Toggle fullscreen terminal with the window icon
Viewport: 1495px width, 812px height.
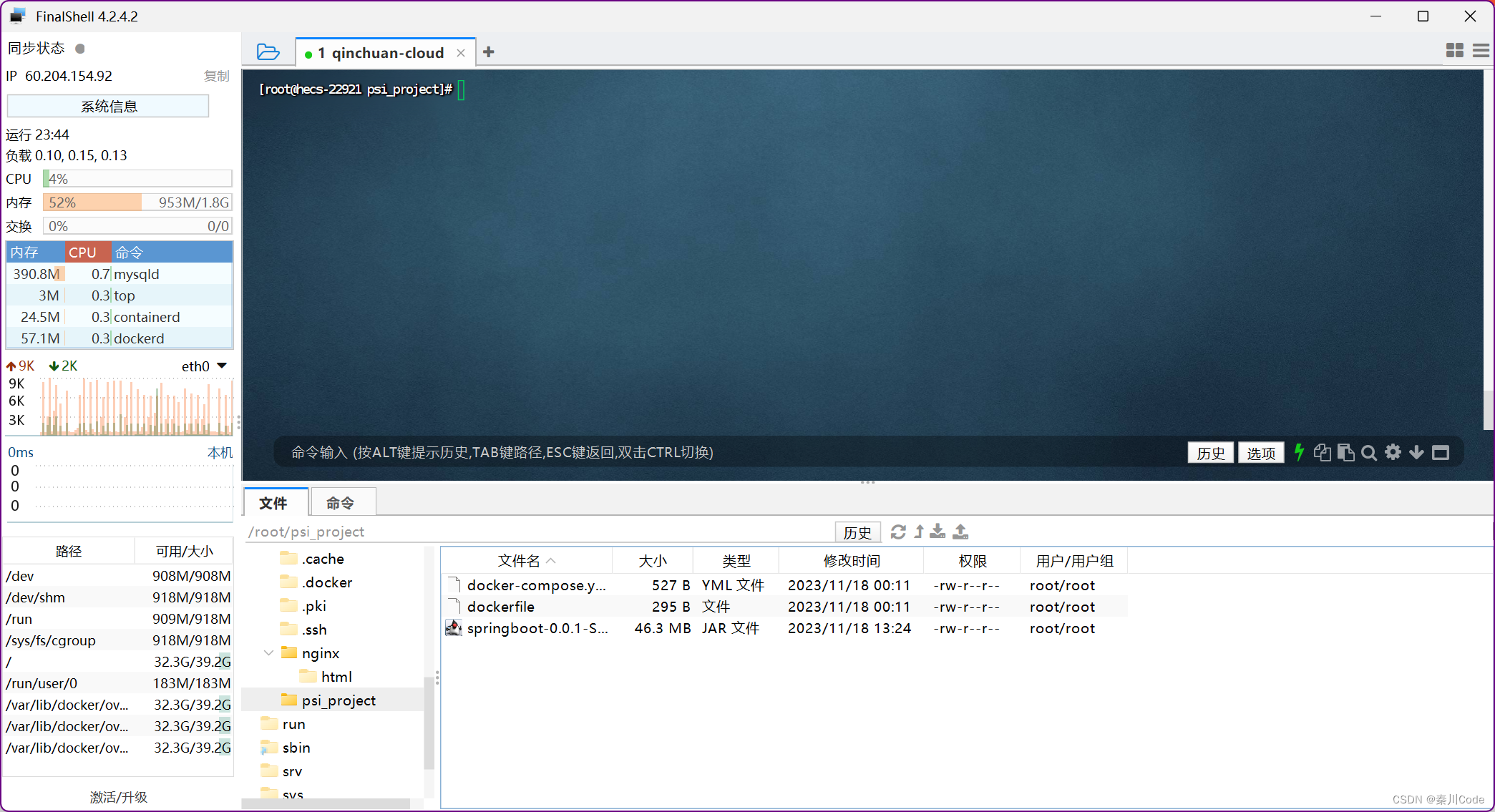coord(1441,452)
